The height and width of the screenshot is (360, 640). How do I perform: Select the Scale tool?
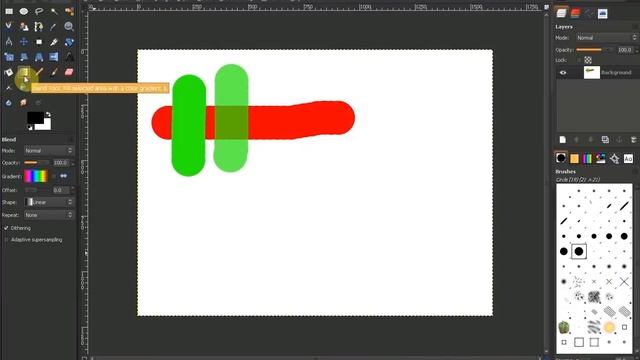pos(9,57)
